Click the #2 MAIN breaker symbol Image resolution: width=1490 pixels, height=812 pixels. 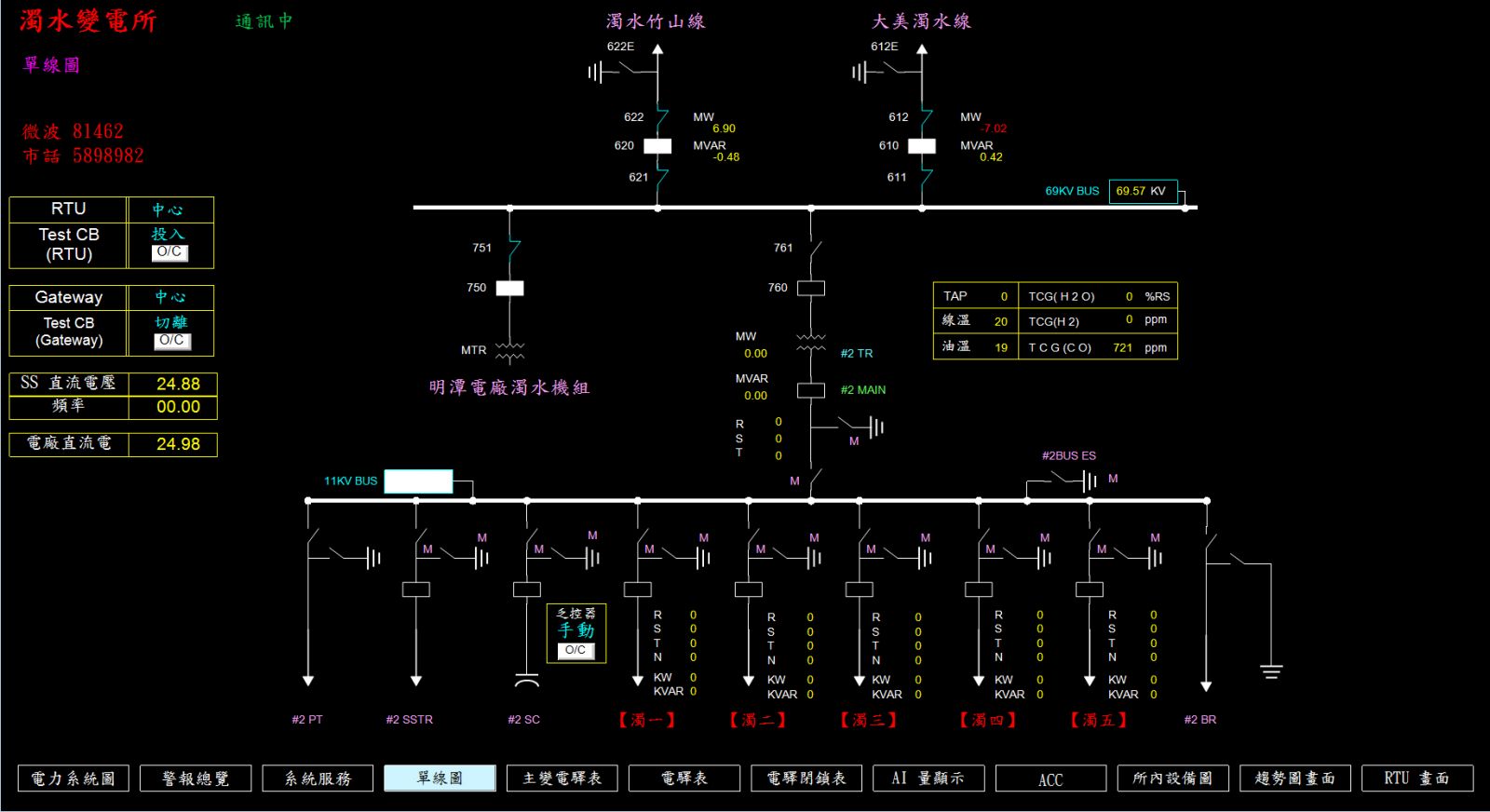[x=811, y=391]
